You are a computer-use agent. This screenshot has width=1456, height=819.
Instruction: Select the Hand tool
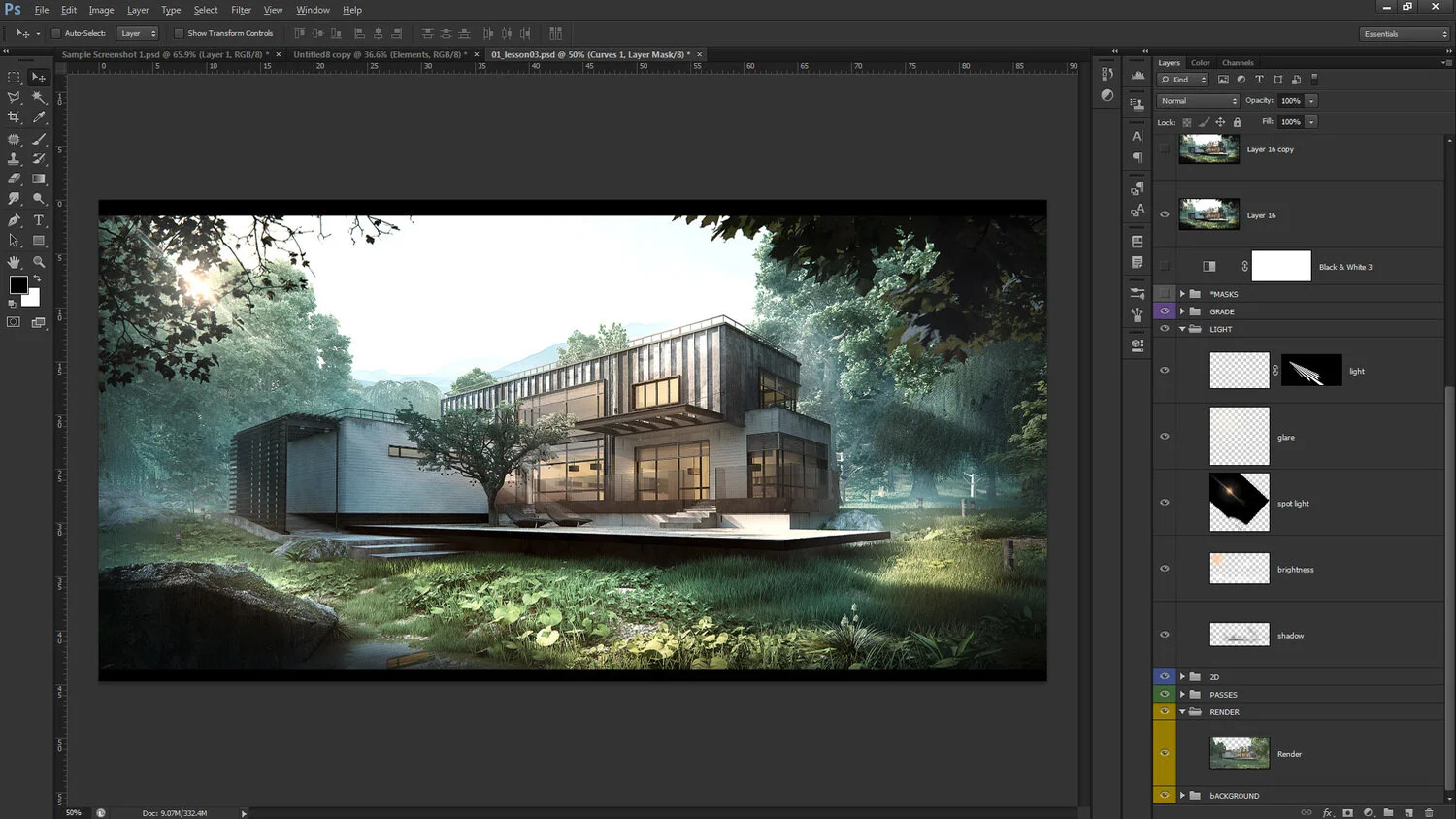pyautogui.click(x=14, y=262)
